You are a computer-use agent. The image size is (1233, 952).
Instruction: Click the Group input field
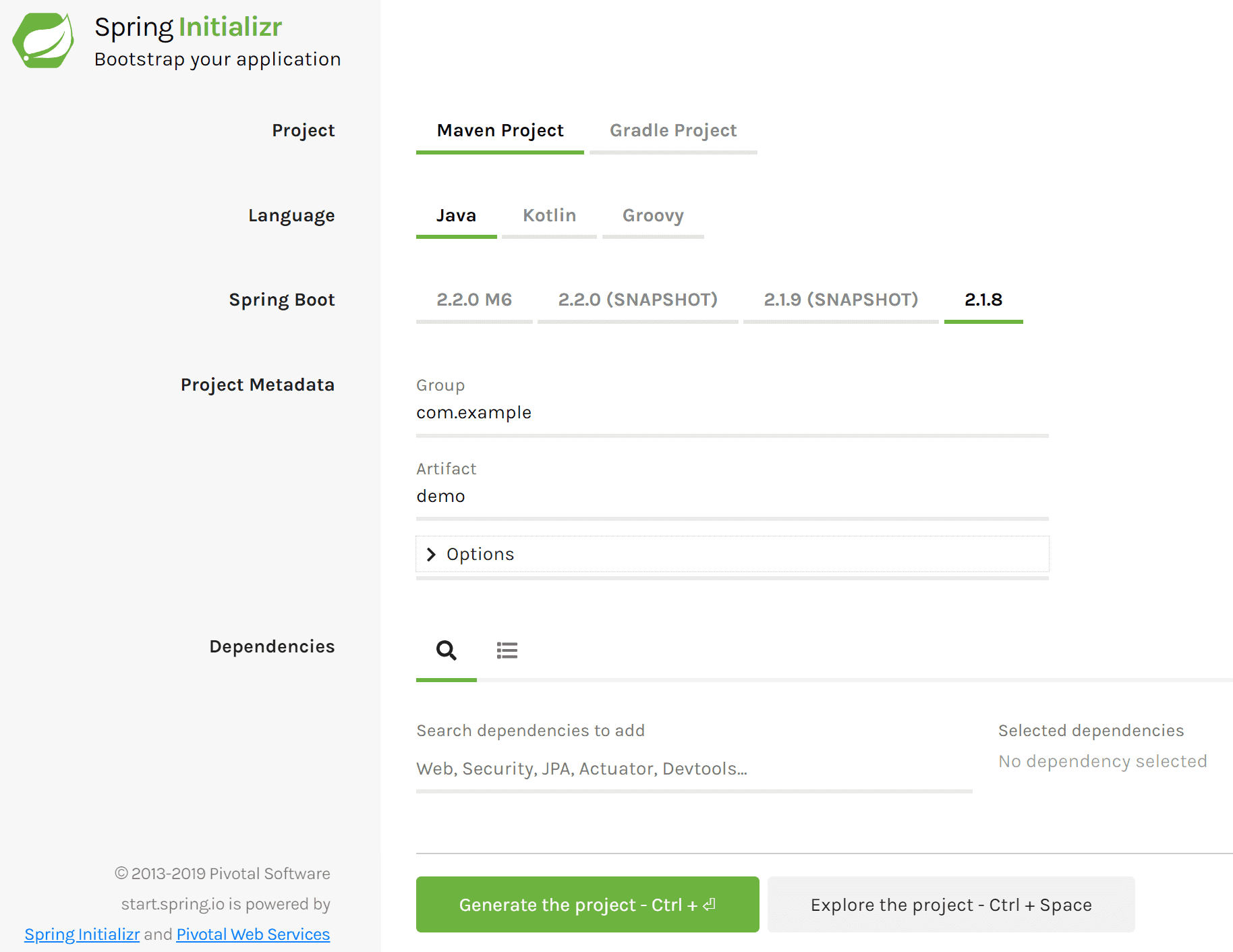point(732,413)
